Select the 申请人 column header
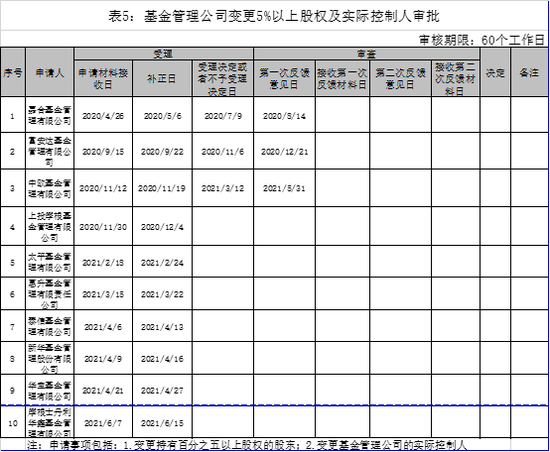The image size is (550, 452). (49, 73)
